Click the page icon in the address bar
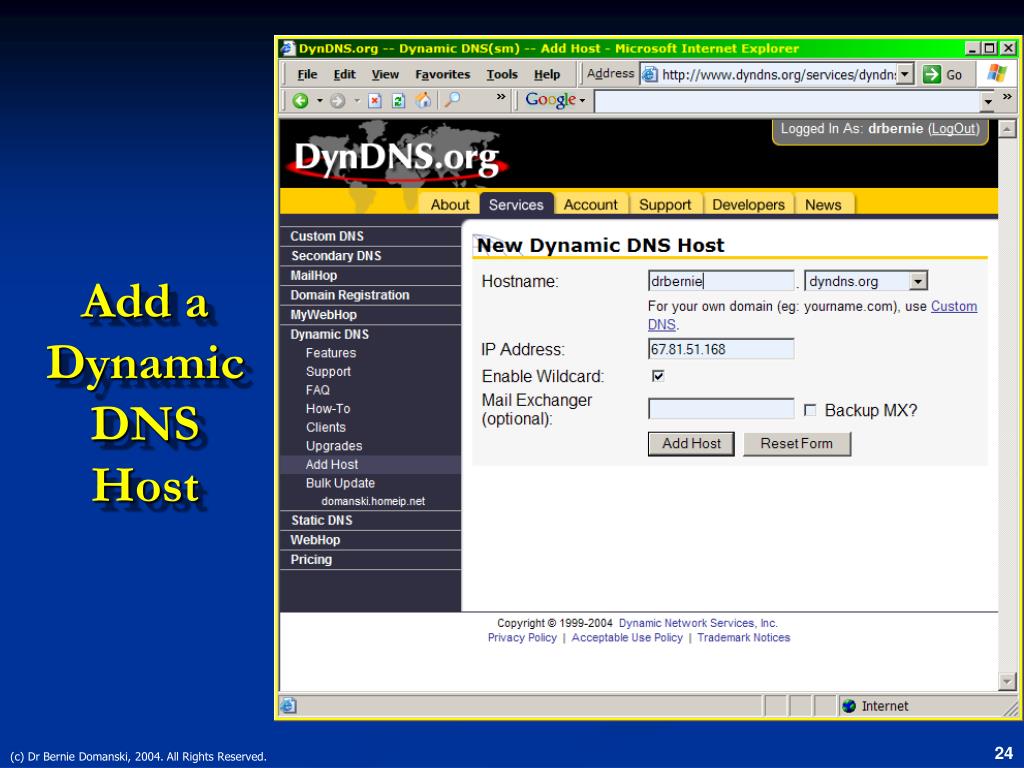The width and height of the screenshot is (1024, 768). click(x=649, y=74)
